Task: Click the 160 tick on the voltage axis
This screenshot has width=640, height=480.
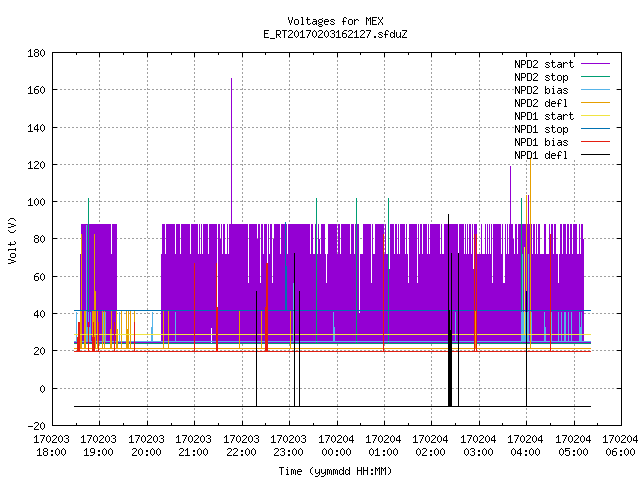Action: coord(36,90)
